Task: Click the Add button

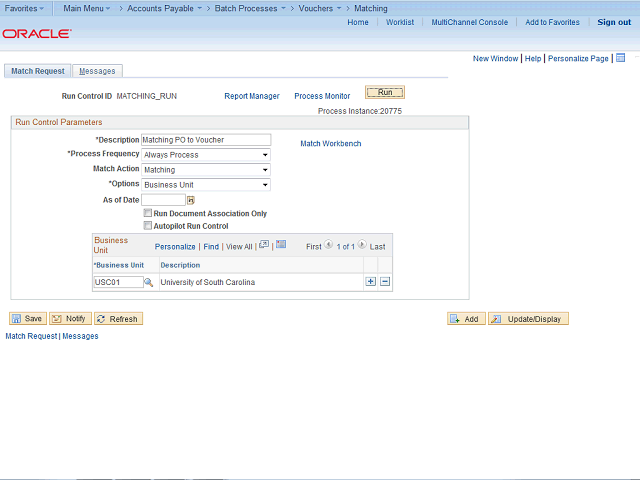Action: (x=466, y=318)
